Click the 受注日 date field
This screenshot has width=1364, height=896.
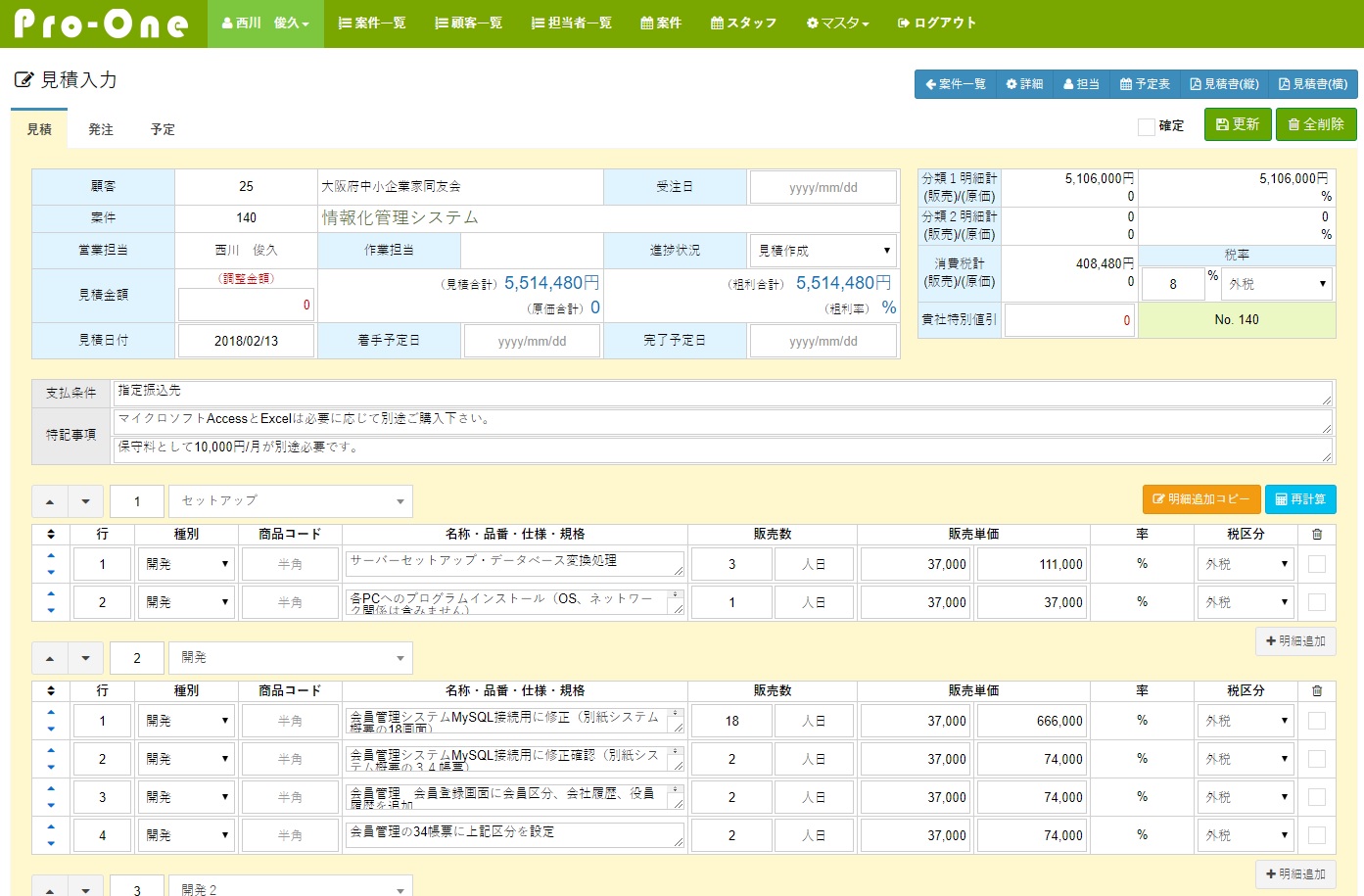point(823,187)
